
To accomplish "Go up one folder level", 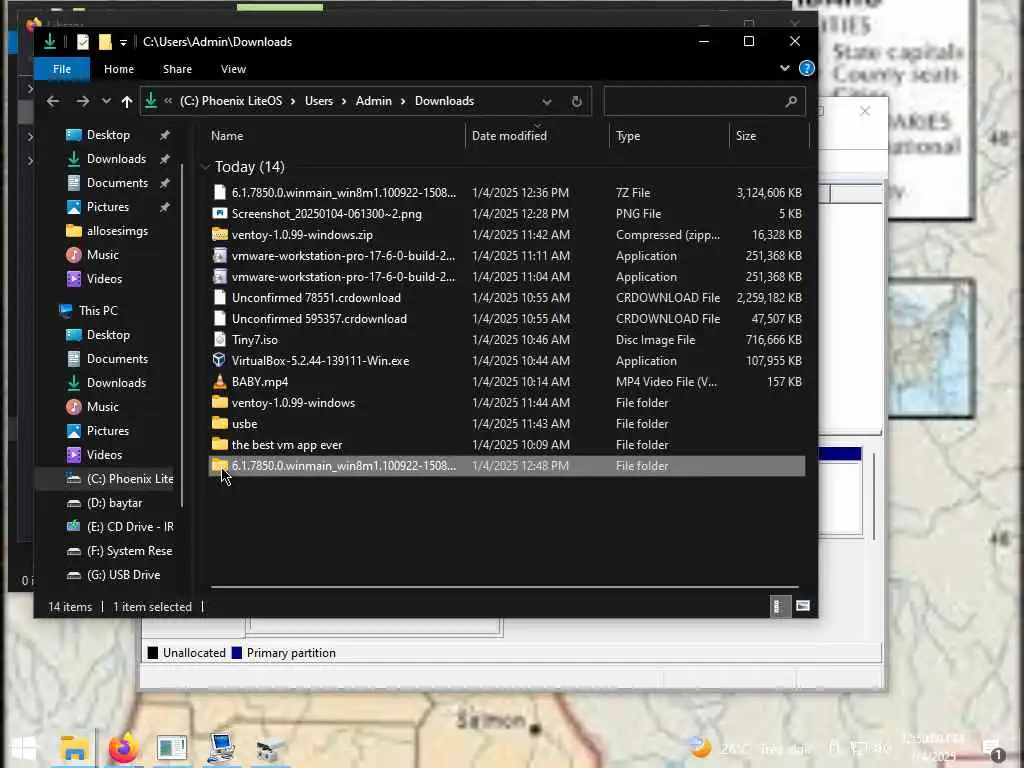I will pyautogui.click(x=127, y=101).
